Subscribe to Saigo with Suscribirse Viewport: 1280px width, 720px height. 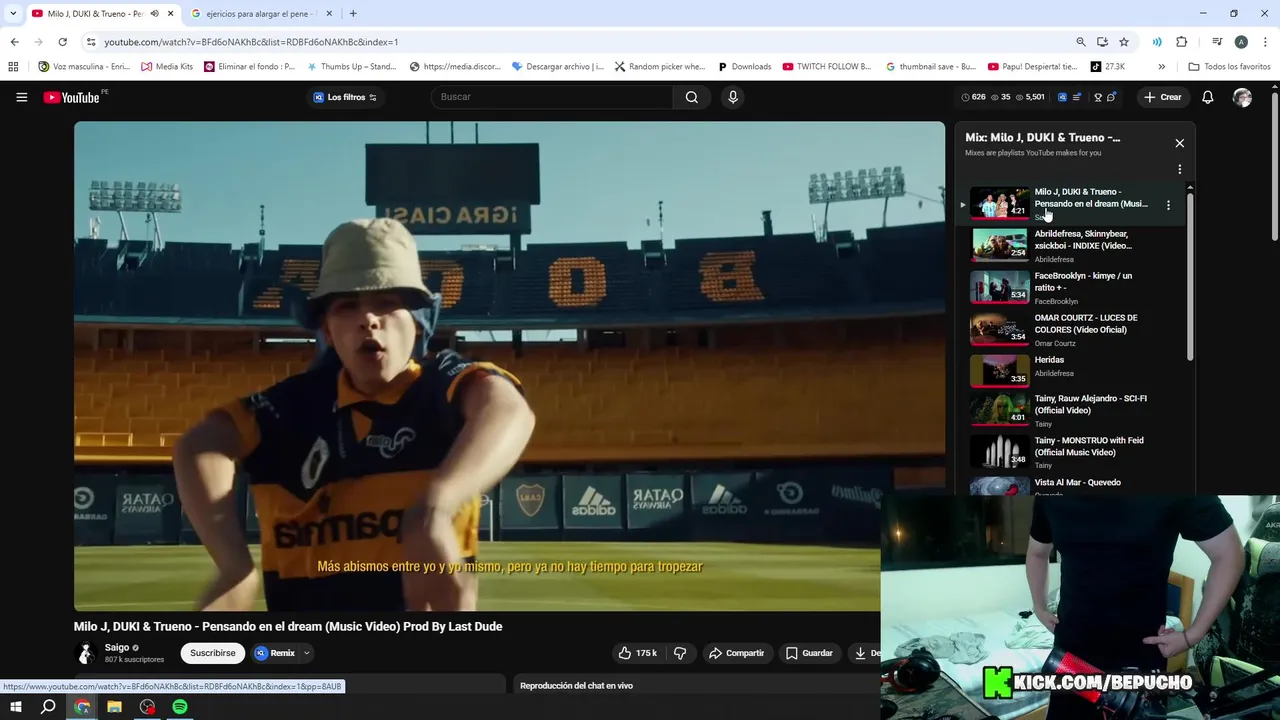click(213, 653)
